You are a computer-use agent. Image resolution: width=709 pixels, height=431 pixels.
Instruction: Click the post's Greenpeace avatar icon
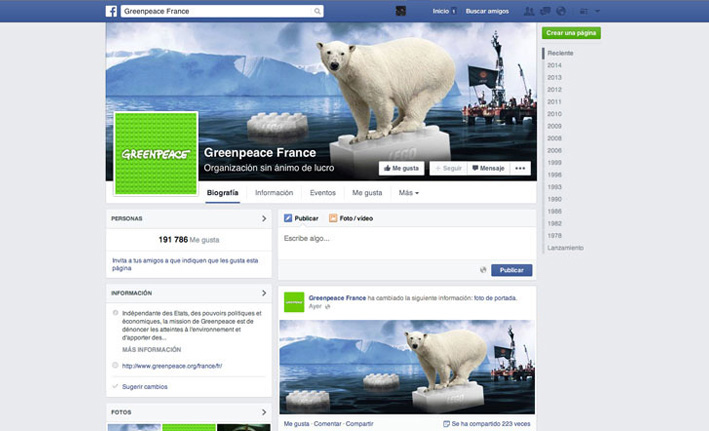click(x=294, y=302)
